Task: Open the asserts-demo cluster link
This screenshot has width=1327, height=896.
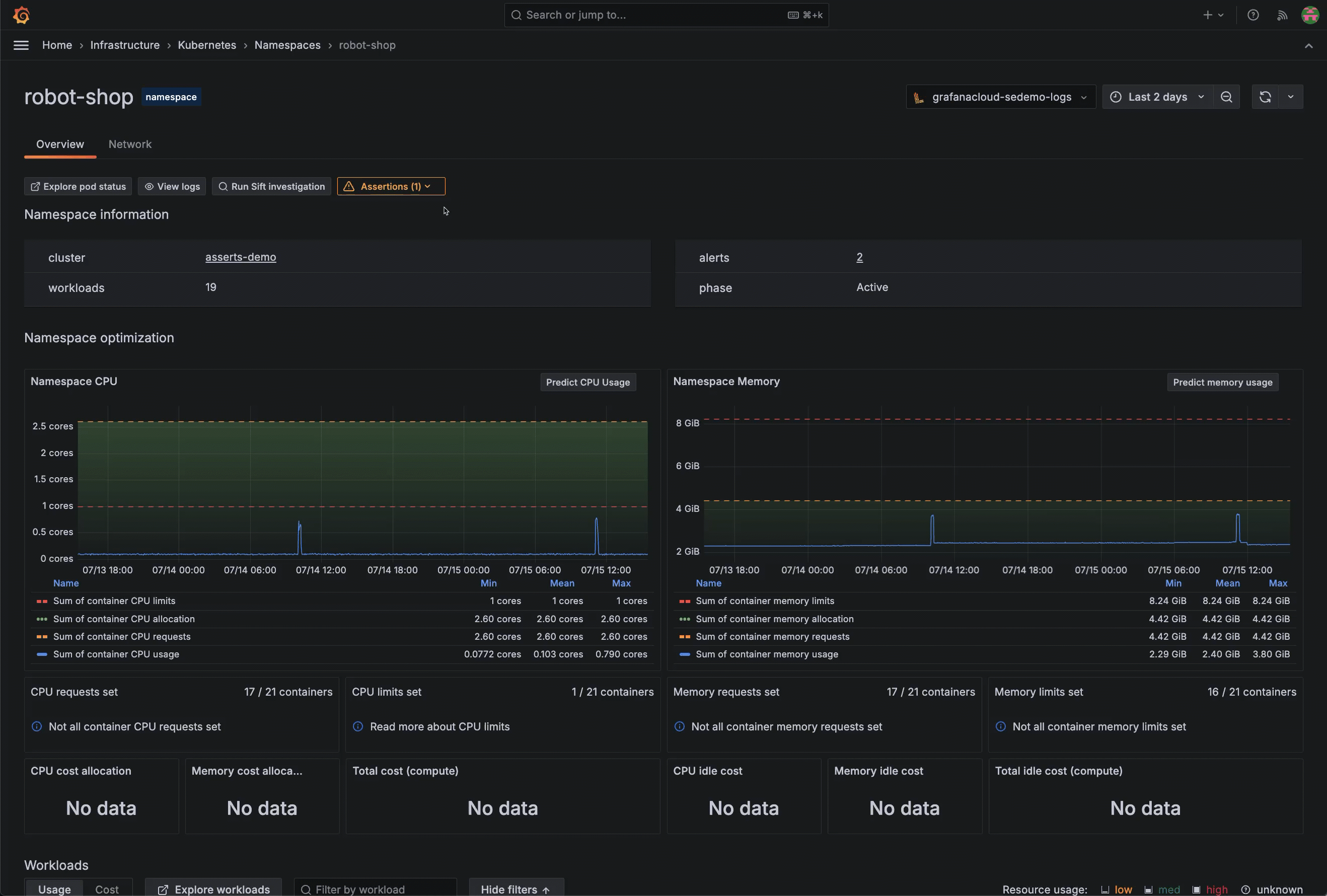Action: (x=241, y=257)
